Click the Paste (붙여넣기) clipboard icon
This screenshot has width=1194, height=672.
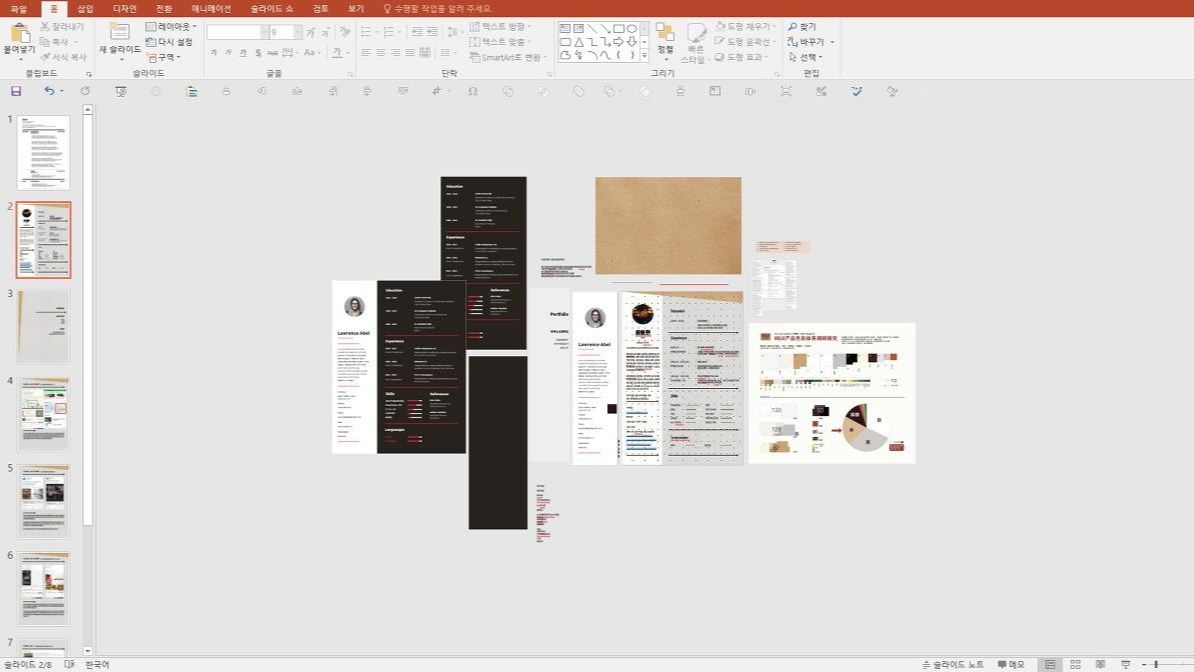[x=20, y=33]
